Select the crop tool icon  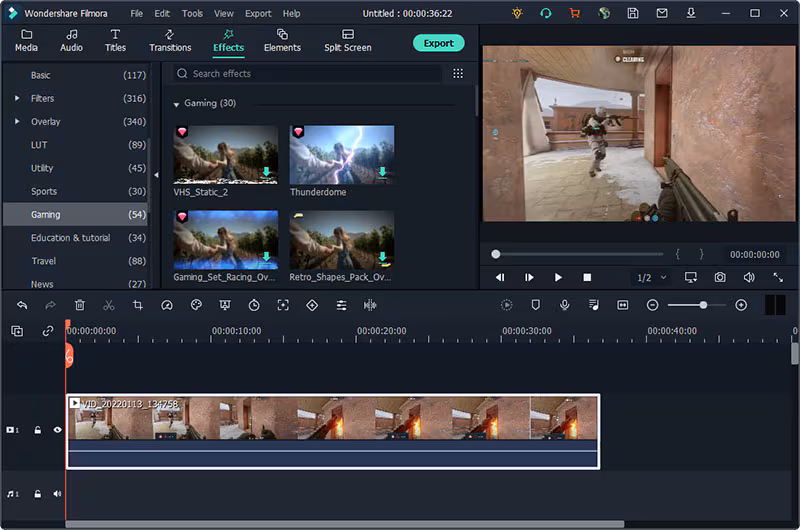tap(138, 305)
